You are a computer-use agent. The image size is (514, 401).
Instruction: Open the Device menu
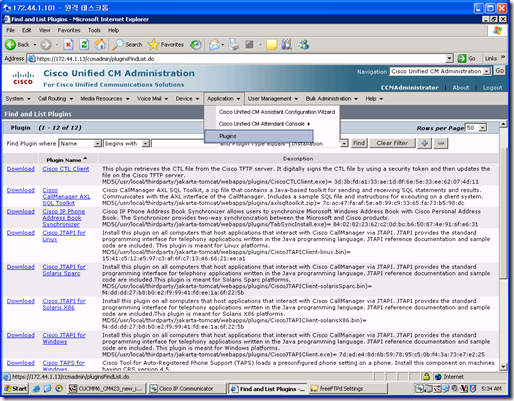(x=187, y=99)
